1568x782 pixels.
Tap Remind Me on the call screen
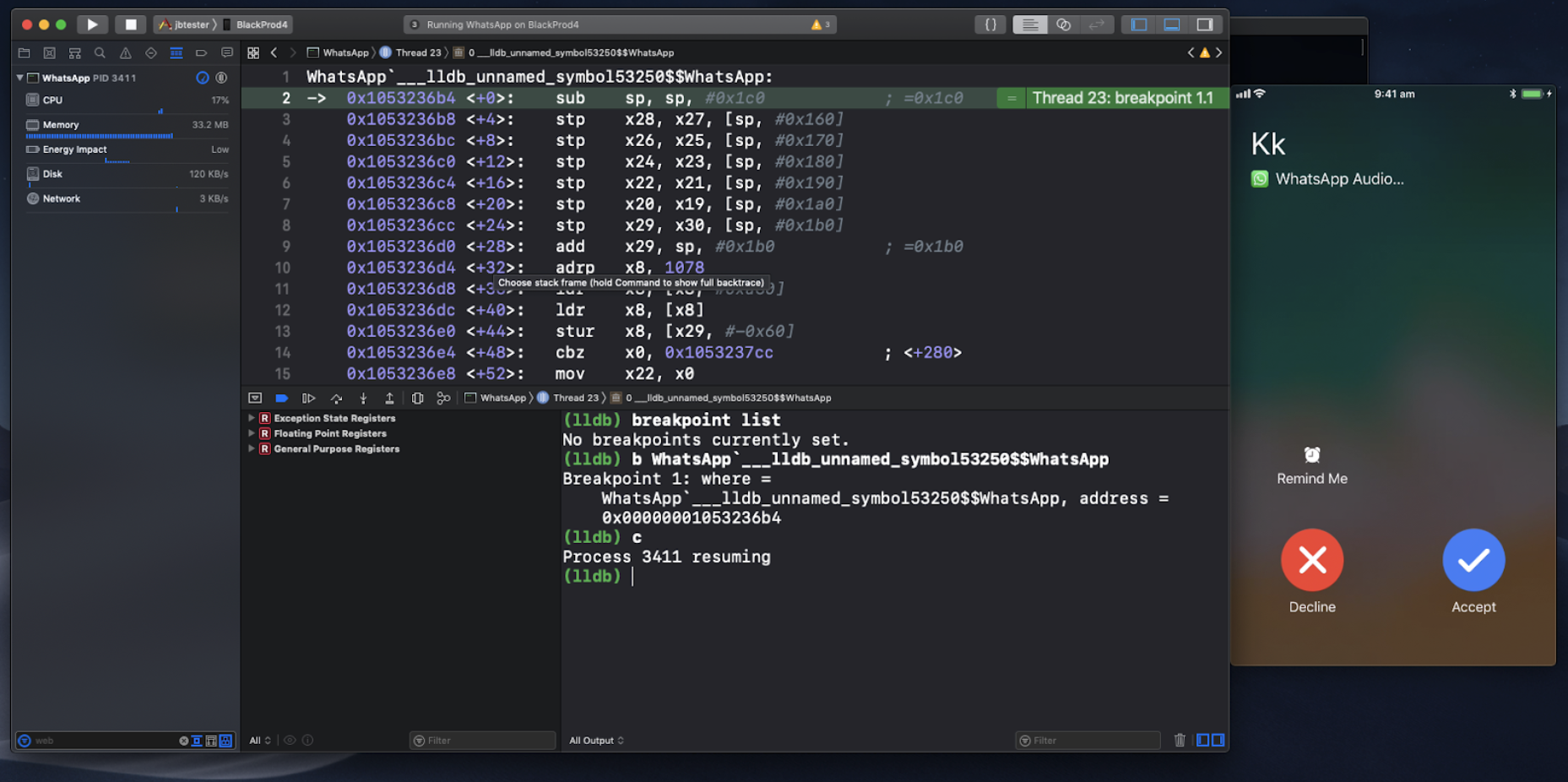(x=1312, y=466)
